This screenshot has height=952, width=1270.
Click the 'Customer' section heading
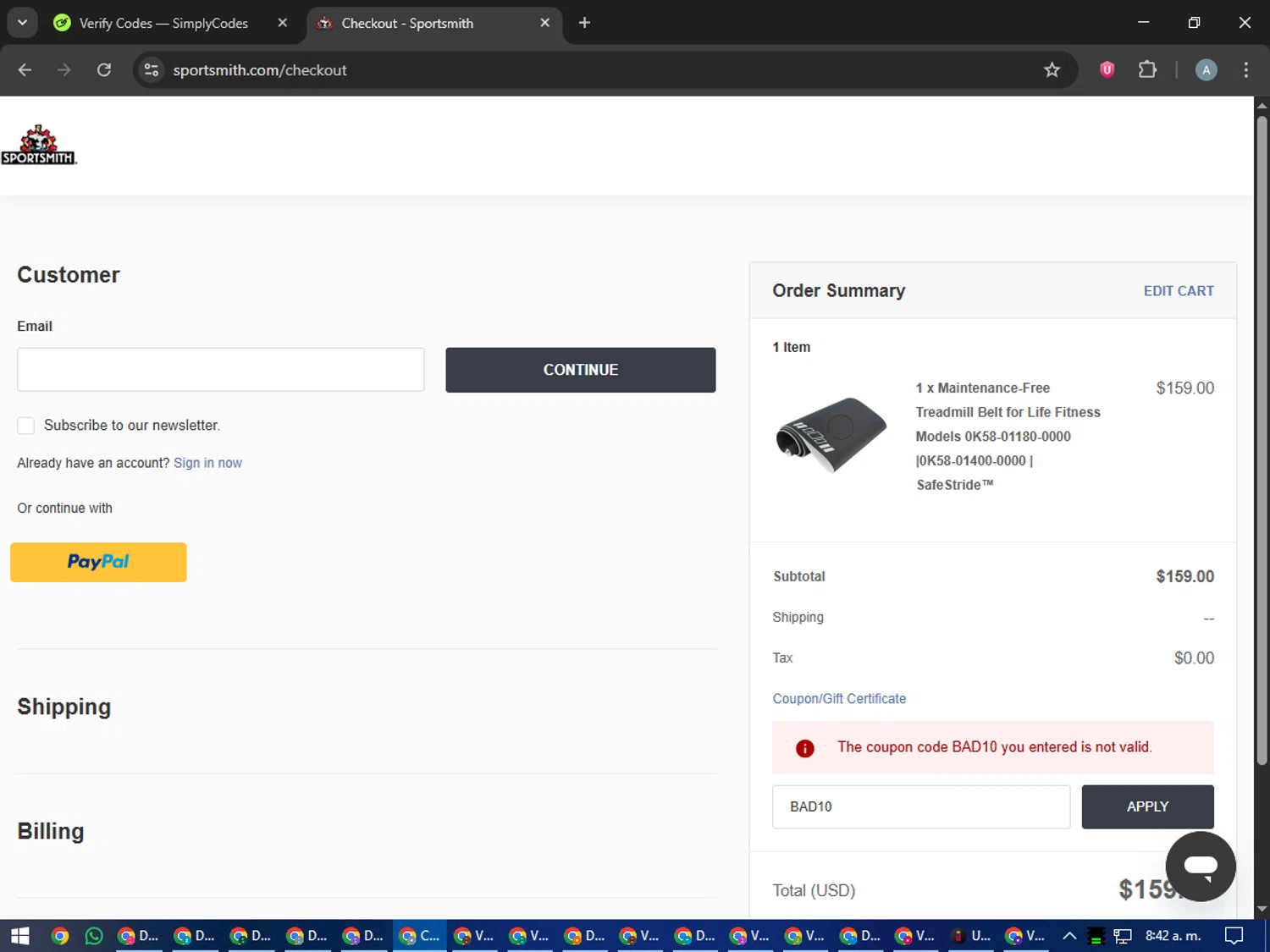[69, 275]
